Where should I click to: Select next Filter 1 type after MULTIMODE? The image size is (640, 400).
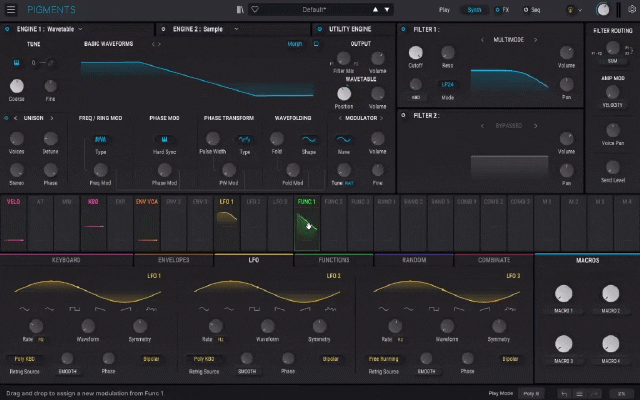point(536,40)
